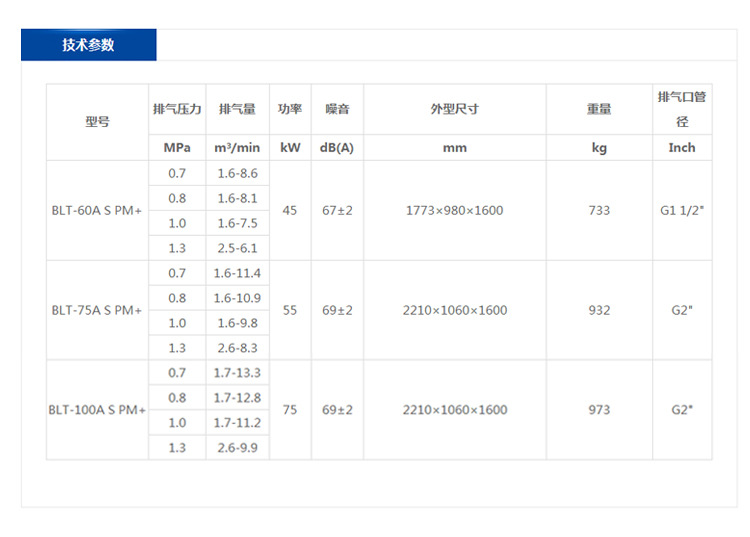Screen dimensions: 750x537
Task: Click the 外型尺寸 column header
Action: tap(454, 109)
